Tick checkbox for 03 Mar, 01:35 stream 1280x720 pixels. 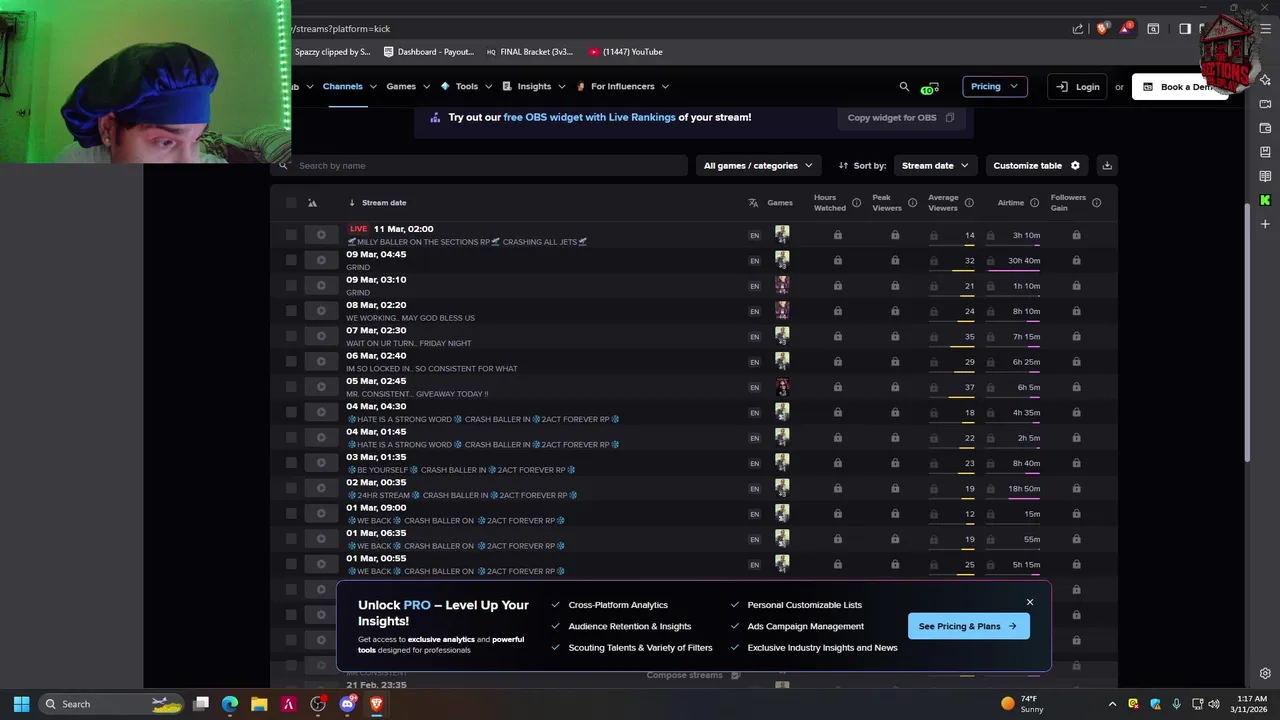(x=291, y=463)
